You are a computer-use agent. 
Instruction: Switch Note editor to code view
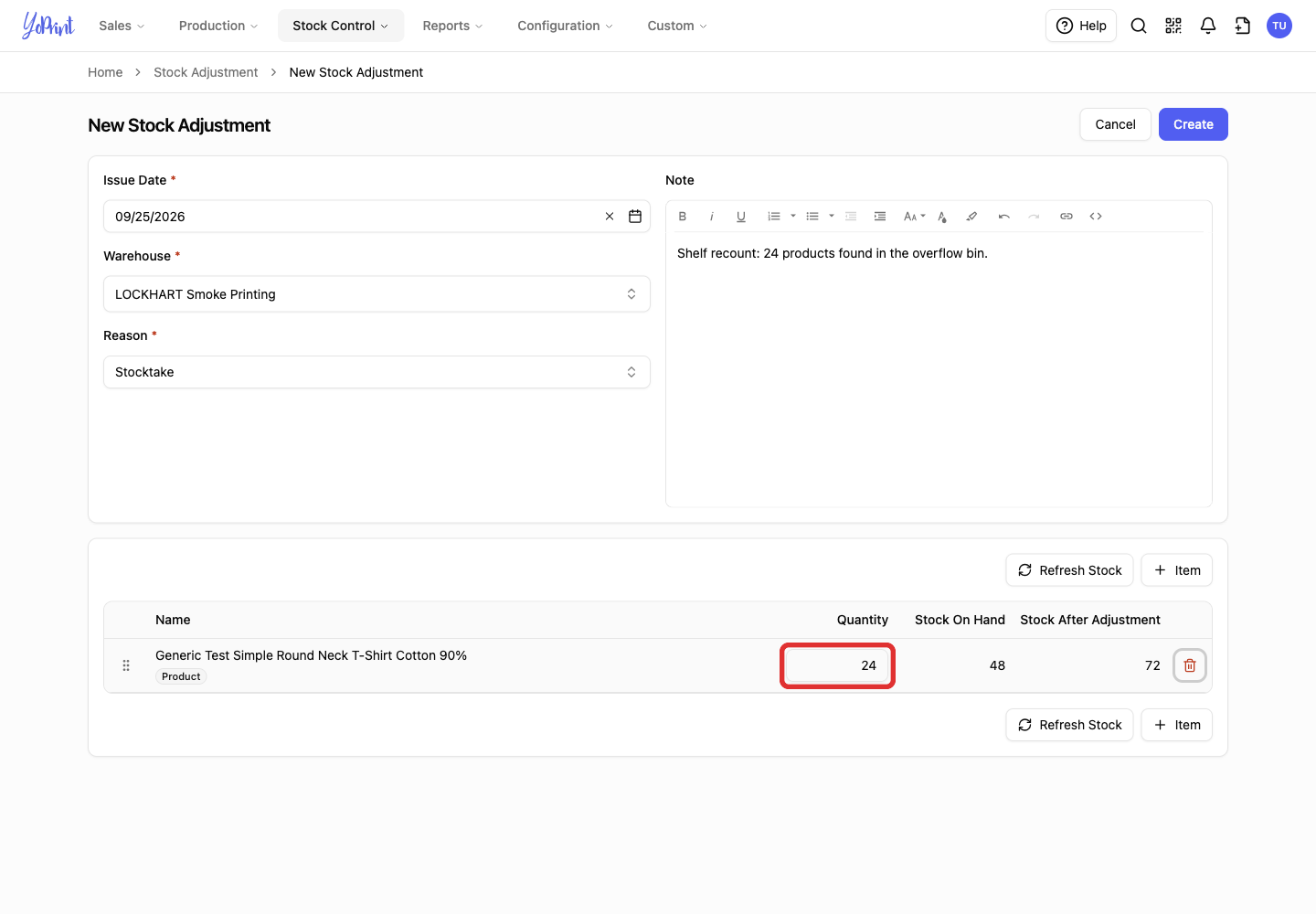1096,217
